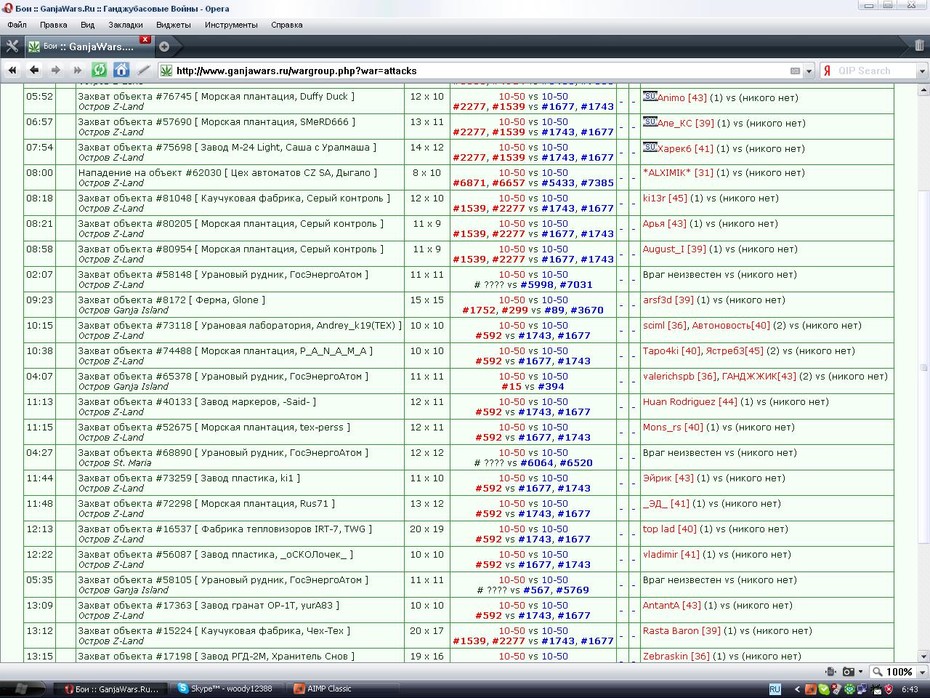930x698 pixels.
Task: Open a new tab with the plus button
Action: pos(164,46)
